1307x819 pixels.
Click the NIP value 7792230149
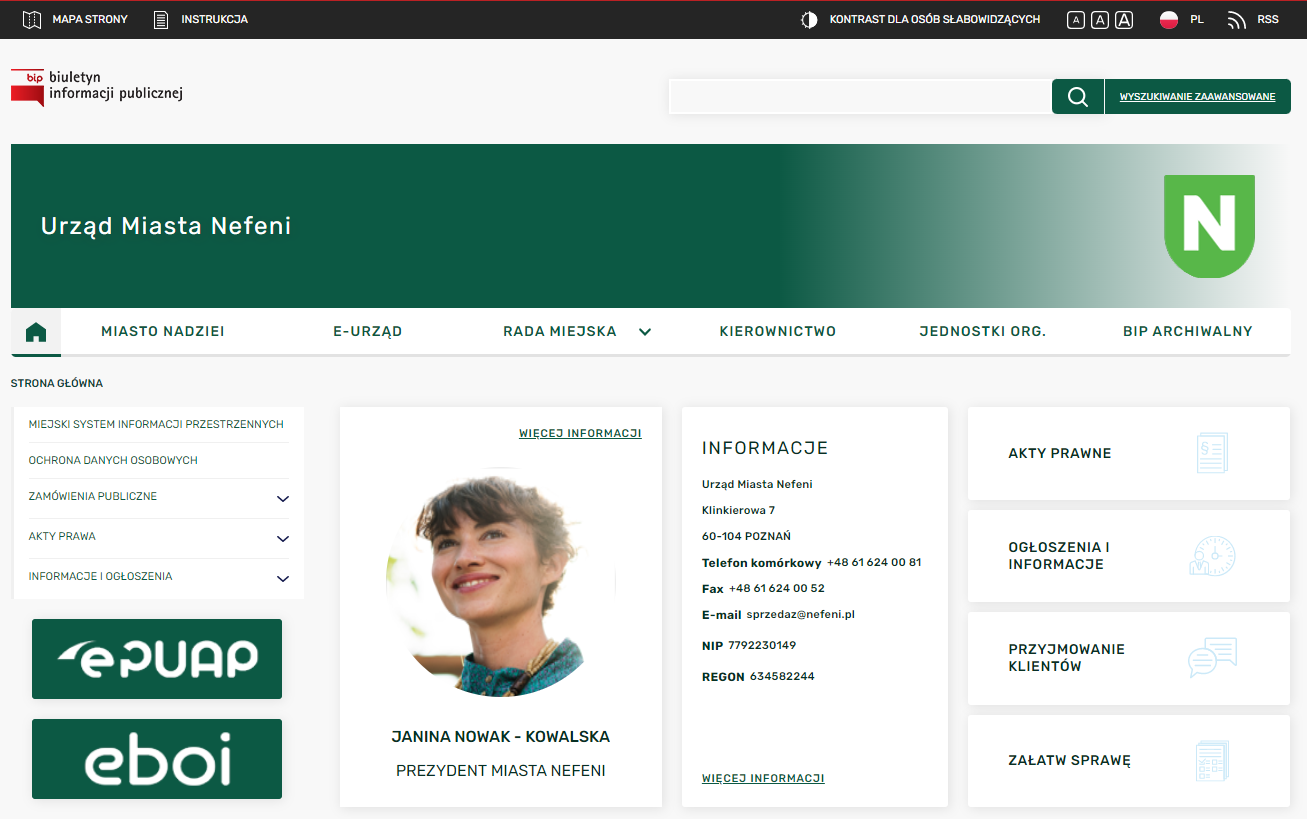pyautogui.click(x=762, y=646)
